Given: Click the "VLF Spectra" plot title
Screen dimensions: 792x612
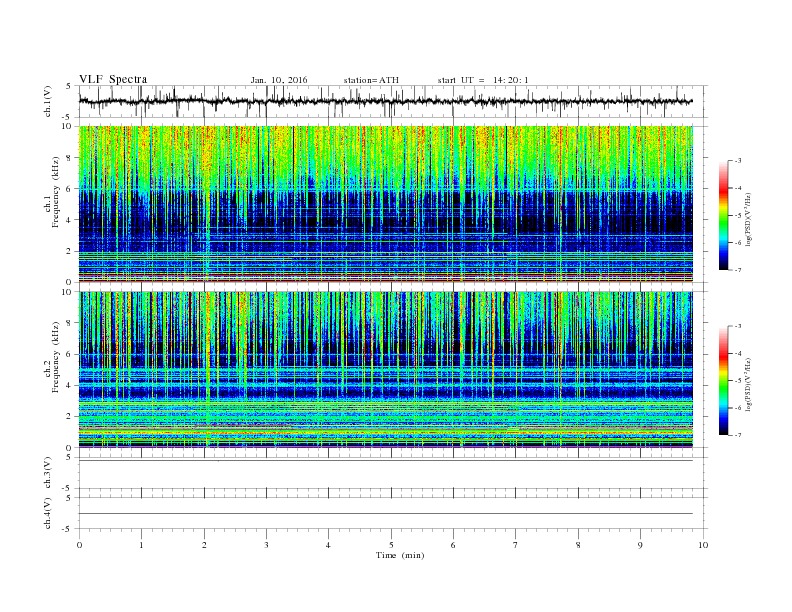Looking at the screenshot, I should pyautogui.click(x=113, y=79).
